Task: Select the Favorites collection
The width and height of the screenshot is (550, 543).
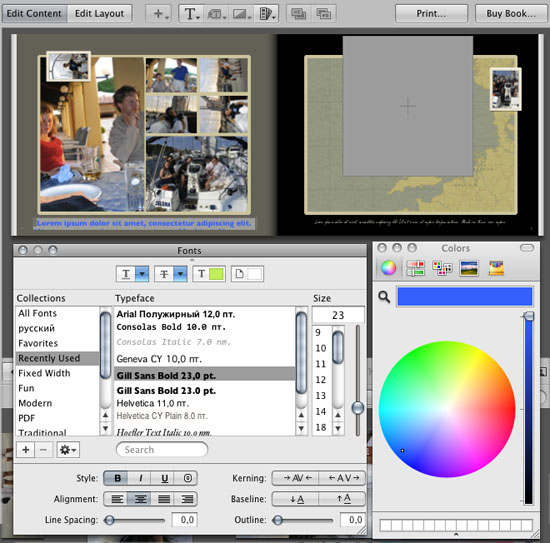Action: click(x=38, y=343)
